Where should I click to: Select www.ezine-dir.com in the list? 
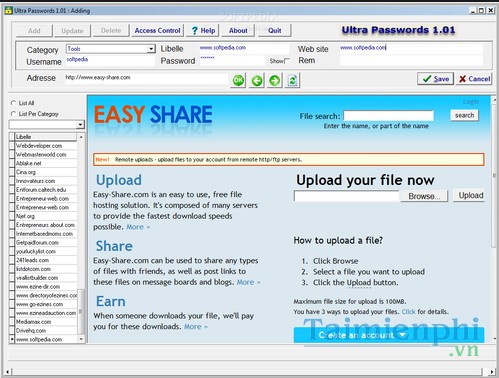[x=46, y=287]
